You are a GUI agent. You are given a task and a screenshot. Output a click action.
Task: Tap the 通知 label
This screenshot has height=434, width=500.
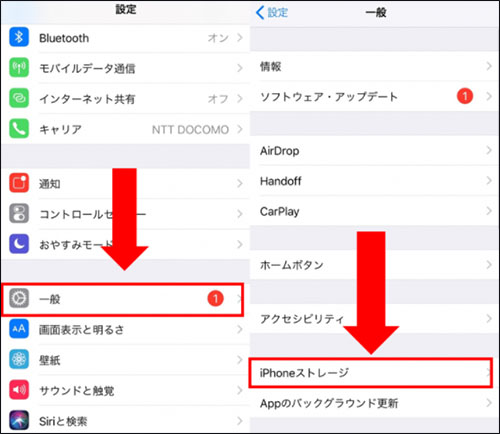click(50, 184)
